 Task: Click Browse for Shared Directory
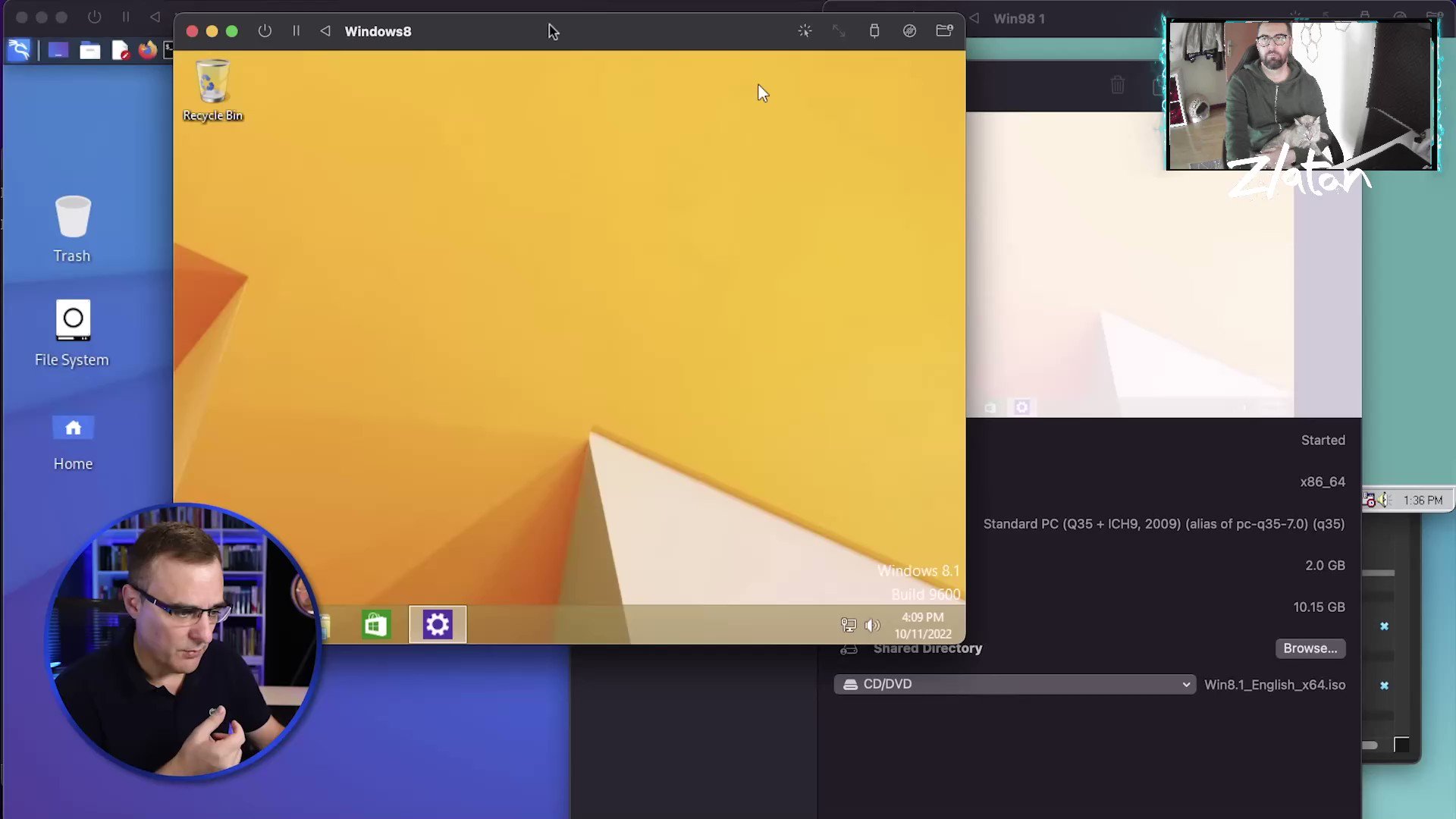pos(1310,648)
